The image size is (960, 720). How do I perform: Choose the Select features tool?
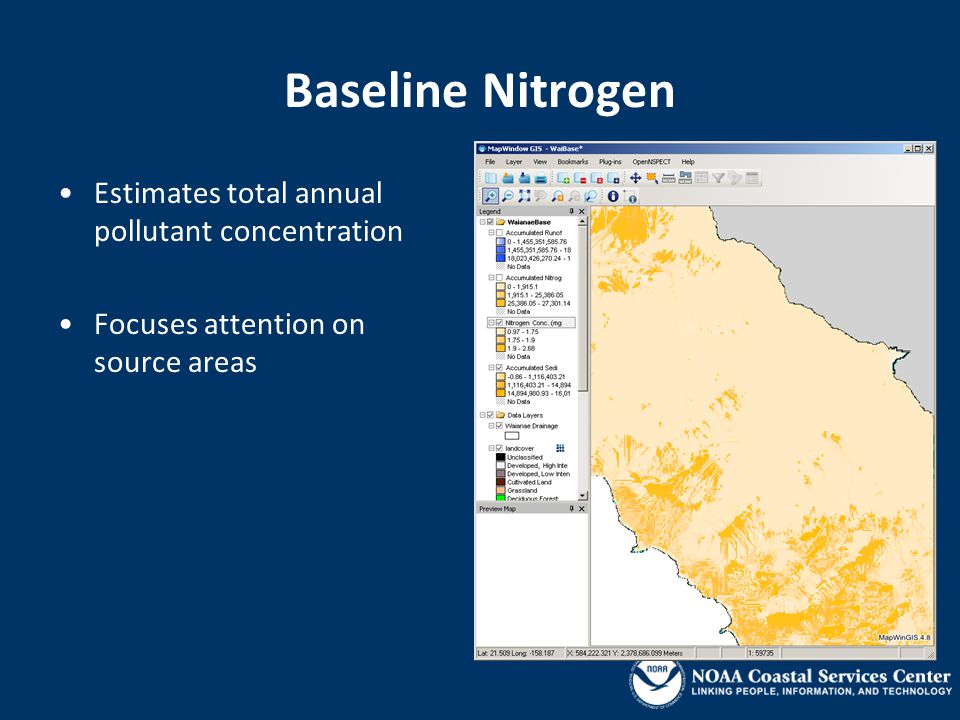652,178
